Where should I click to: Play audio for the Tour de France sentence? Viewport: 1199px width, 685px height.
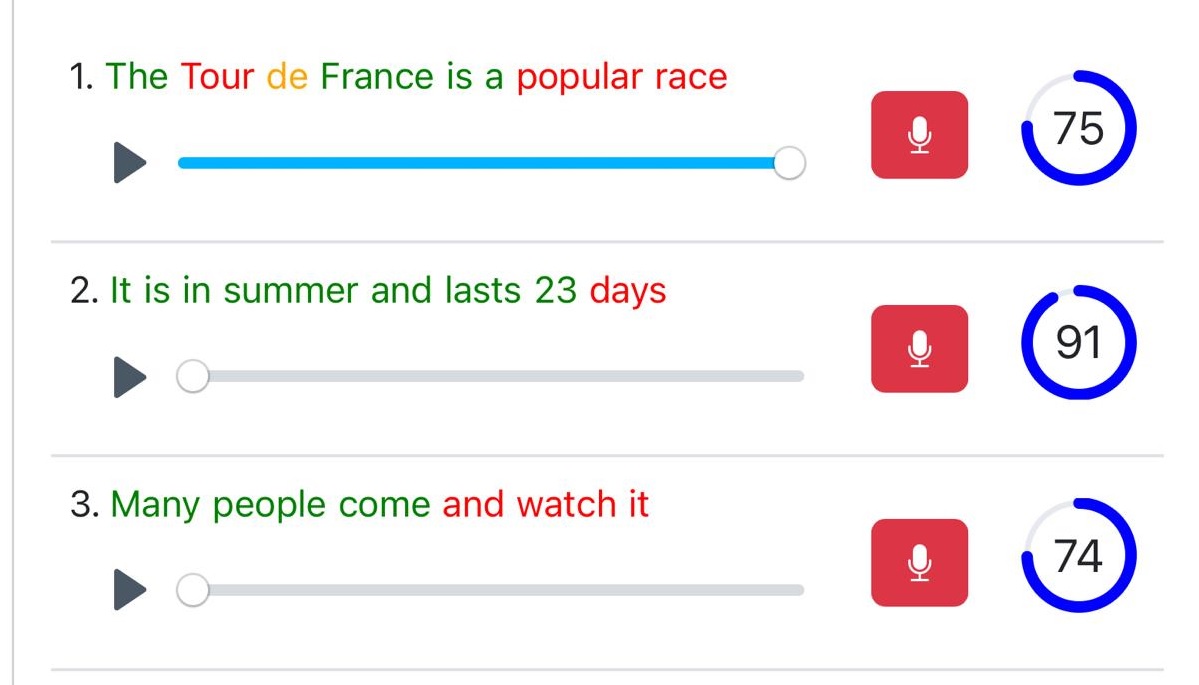point(130,163)
